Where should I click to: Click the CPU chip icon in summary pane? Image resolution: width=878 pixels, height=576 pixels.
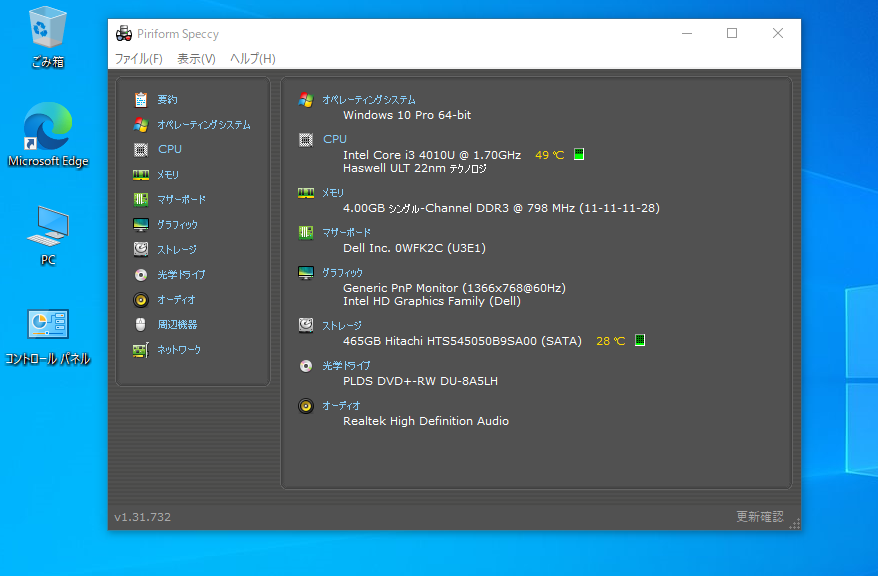tap(306, 139)
